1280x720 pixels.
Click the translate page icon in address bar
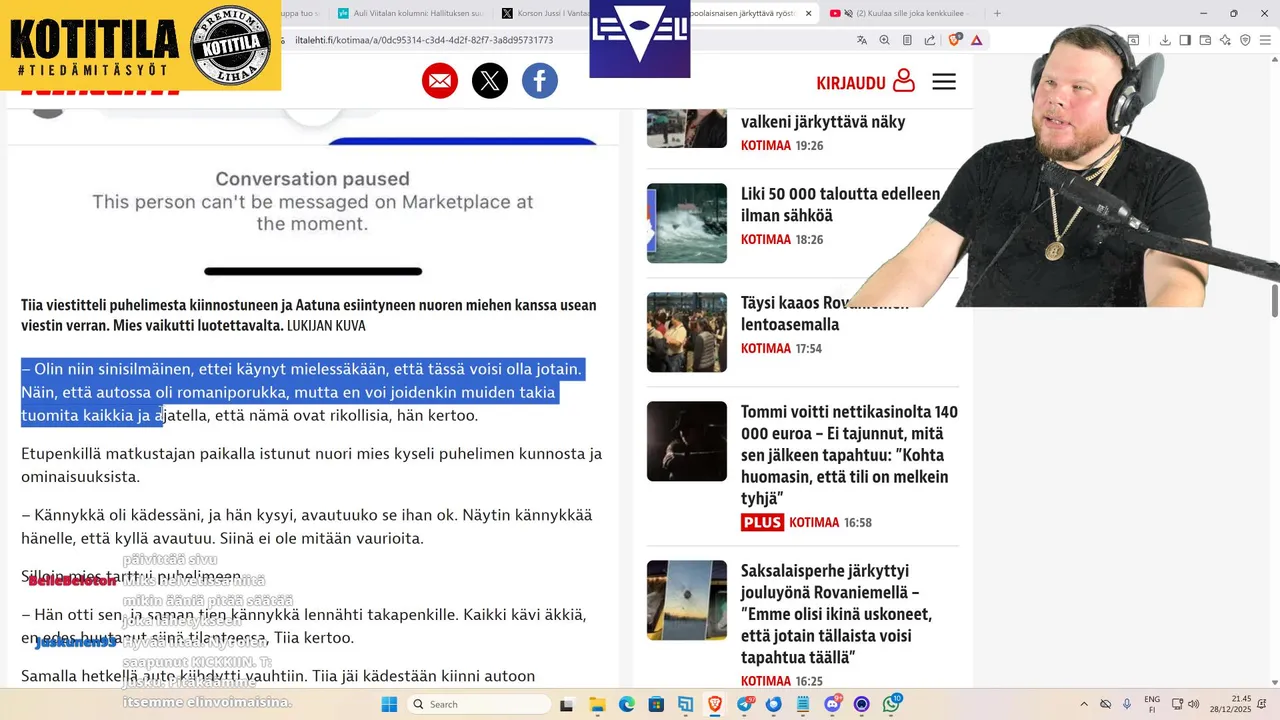tap(862, 40)
